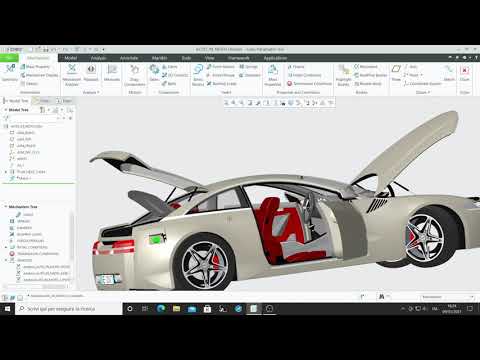Open the File menu
This screenshot has width=480, height=360.
coord(9,58)
